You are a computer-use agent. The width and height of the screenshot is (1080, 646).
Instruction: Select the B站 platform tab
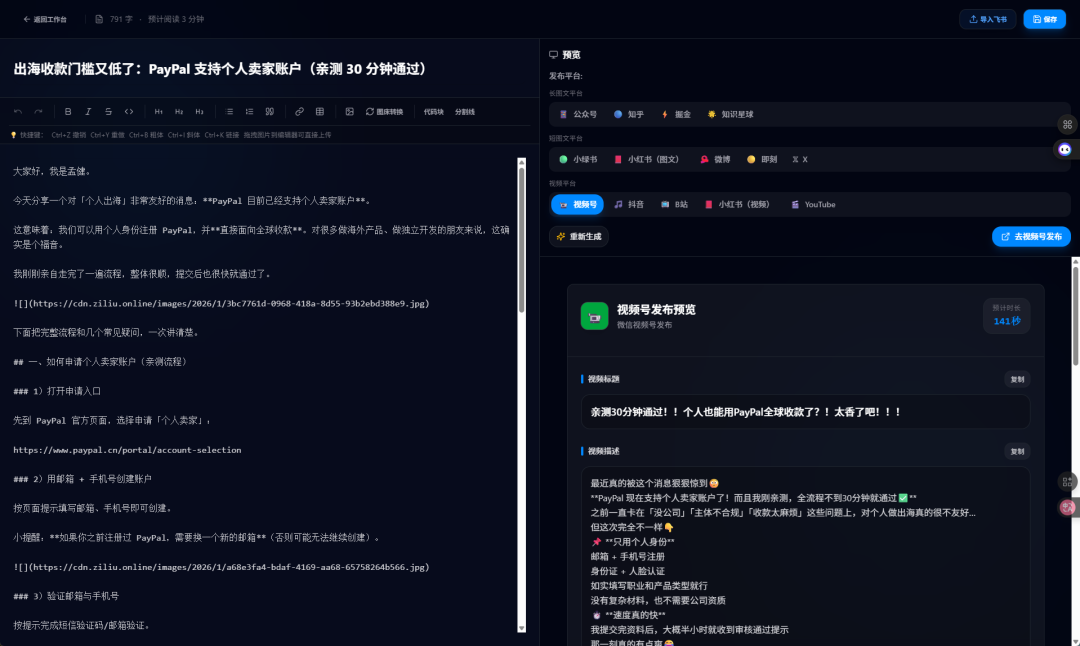(x=674, y=205)
